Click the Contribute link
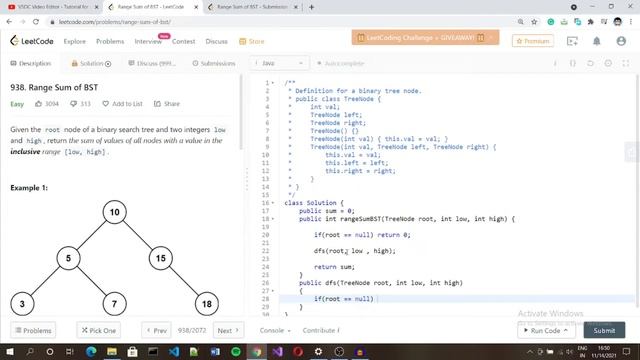640x360 pixels. pyautogui.click(x=321, y=330)
